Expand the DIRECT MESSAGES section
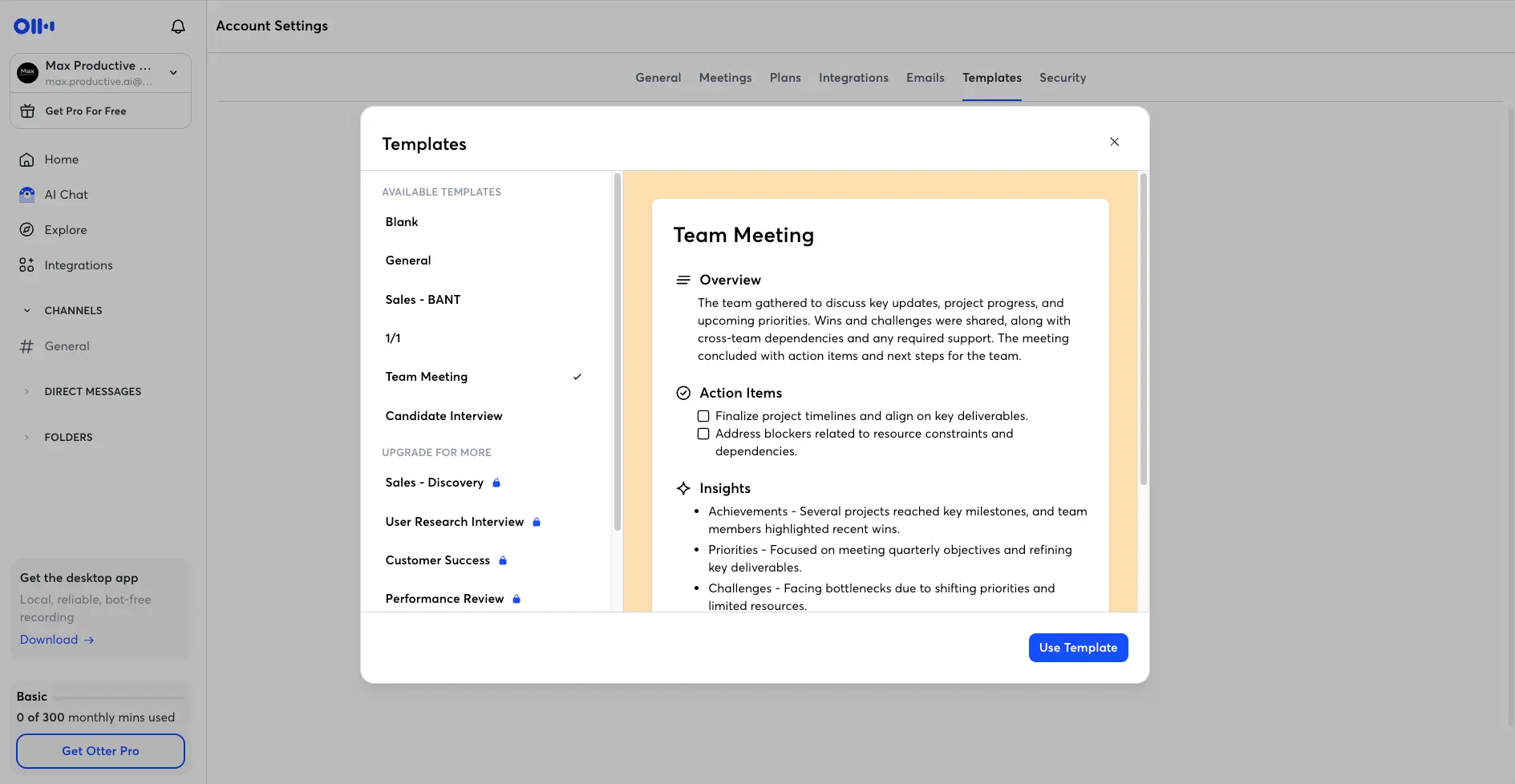The width and height of the screenshot is (1515, 784). (x=26, y=392)
